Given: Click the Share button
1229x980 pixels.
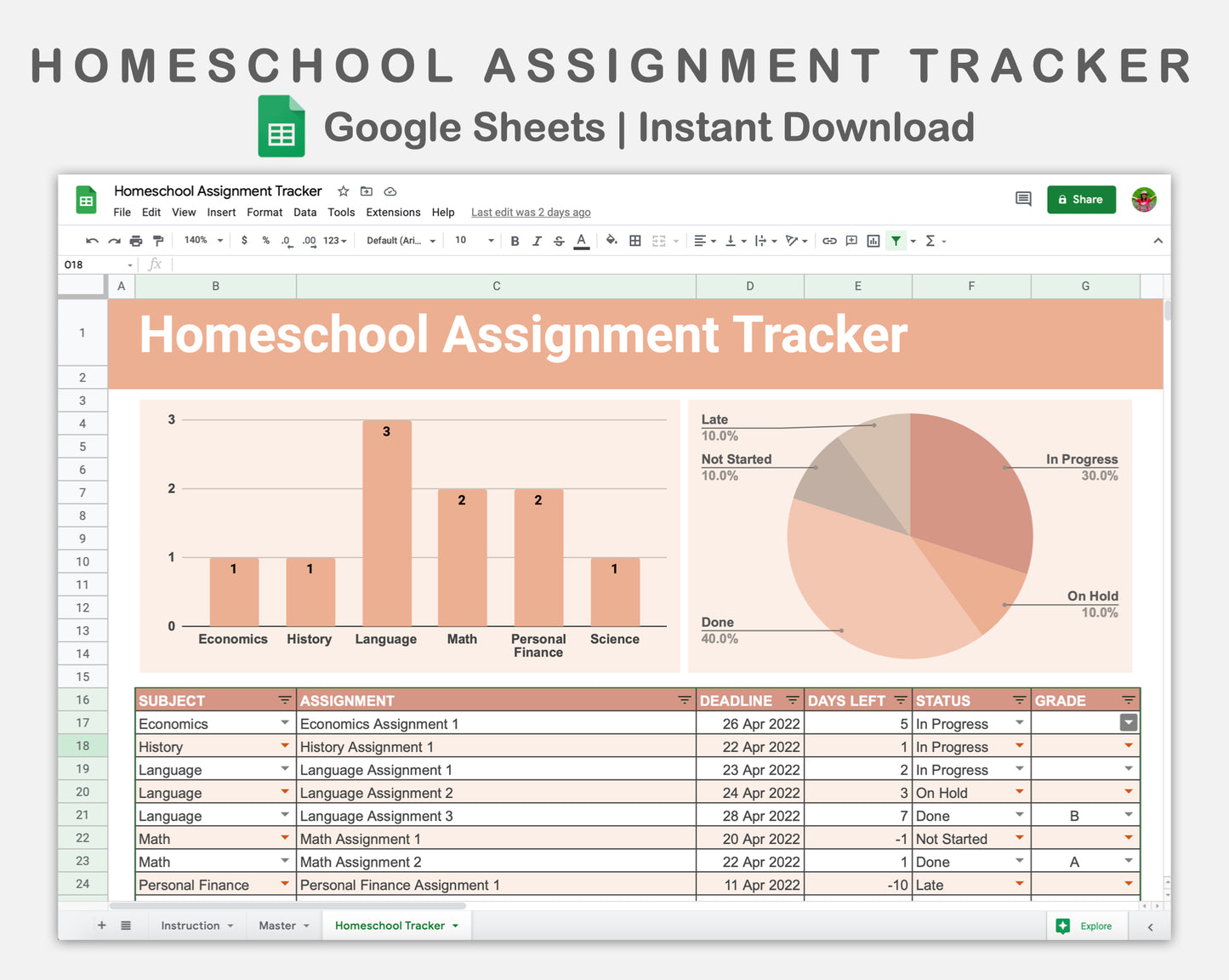Looking at the screenshot, I should coord(1081,199).
